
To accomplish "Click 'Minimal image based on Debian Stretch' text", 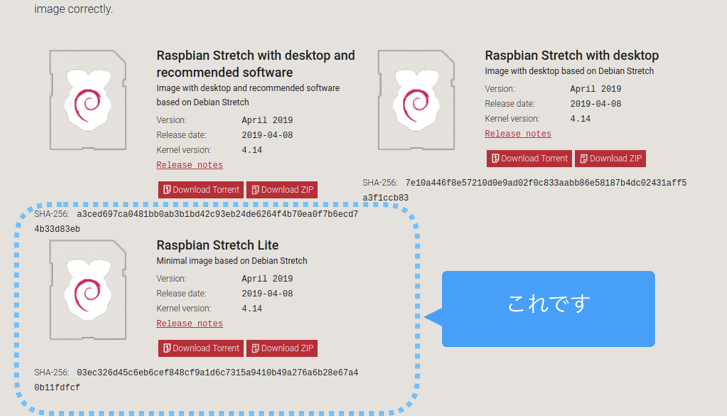I will coord(231,261).
